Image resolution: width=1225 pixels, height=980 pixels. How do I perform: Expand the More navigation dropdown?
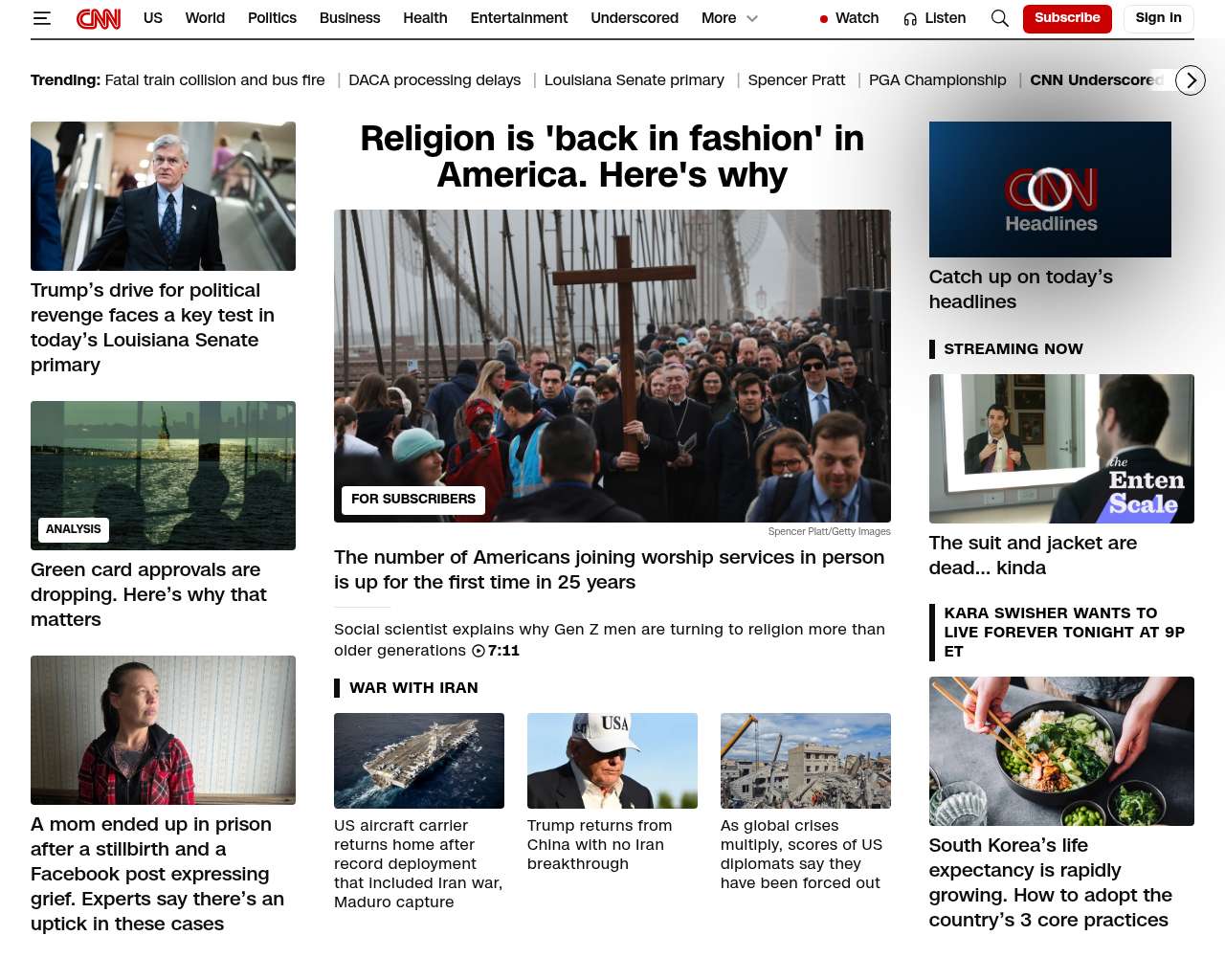(x=729, y=18)
